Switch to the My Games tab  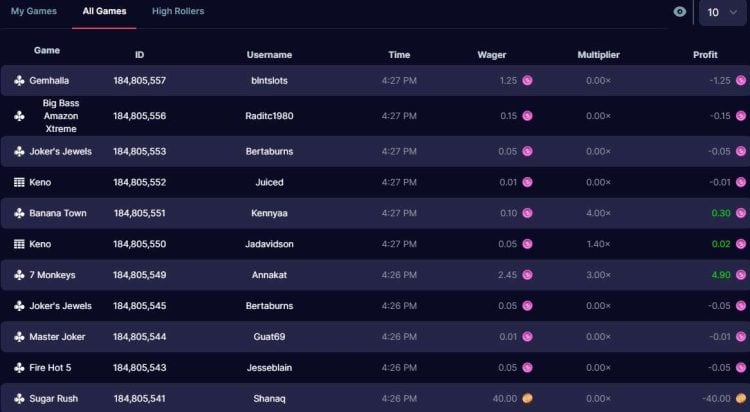pyautogui.click(x=34, y=12)
